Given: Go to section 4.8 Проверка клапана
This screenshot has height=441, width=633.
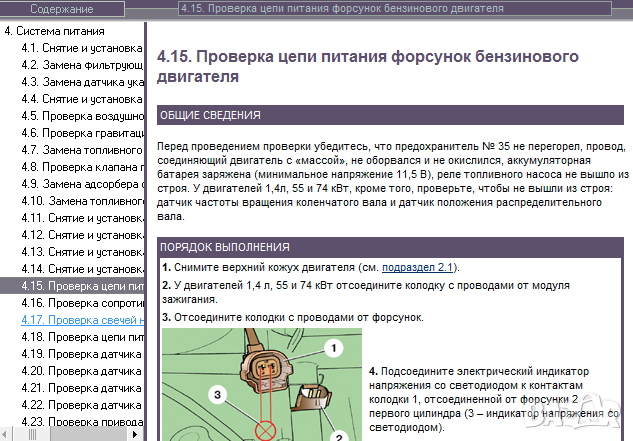Looking at the screenshot, I should (83, 167).
